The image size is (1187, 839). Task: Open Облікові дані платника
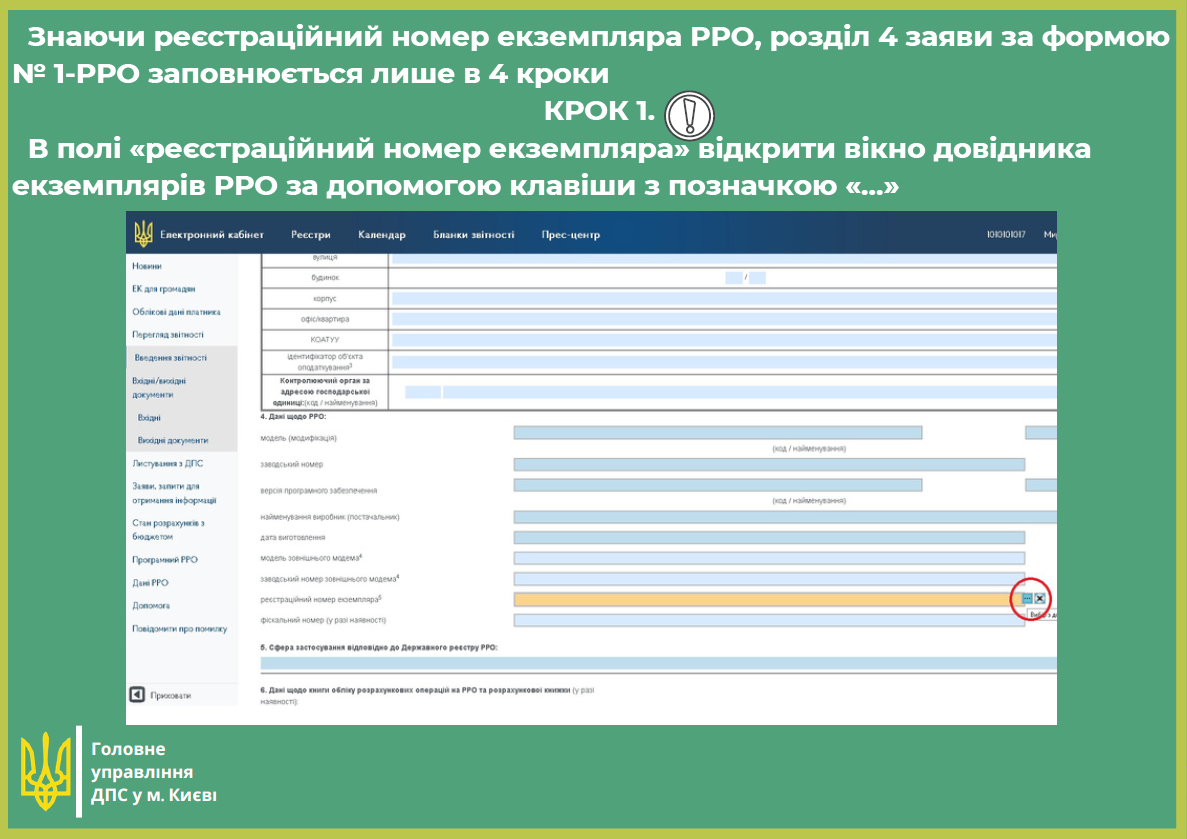click(176, 312)
